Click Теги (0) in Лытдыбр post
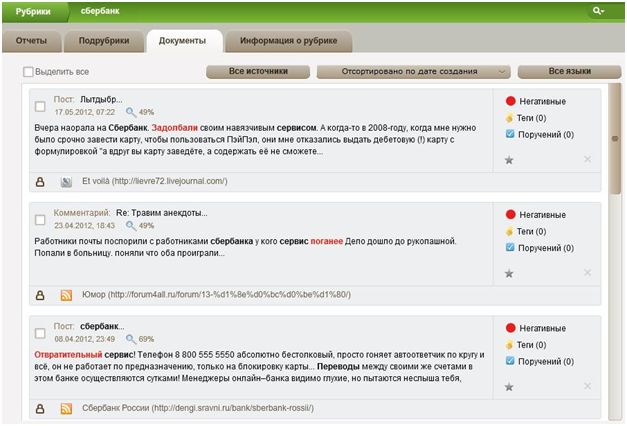Screen dimensions: 627x426 (531, 118)
